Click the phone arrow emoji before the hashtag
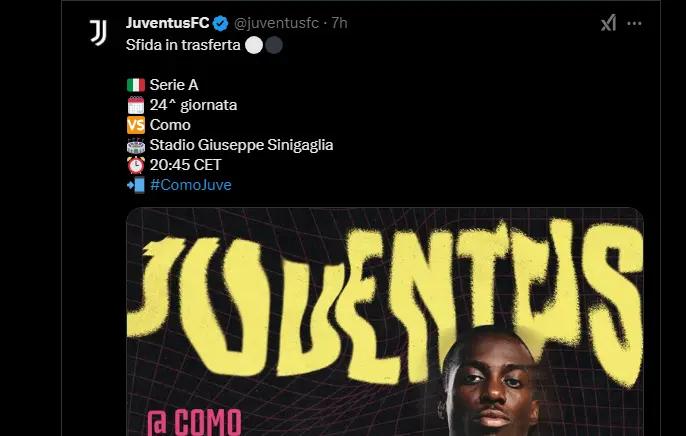Screen dimensions: 686x436 click(x=136, y=185)
